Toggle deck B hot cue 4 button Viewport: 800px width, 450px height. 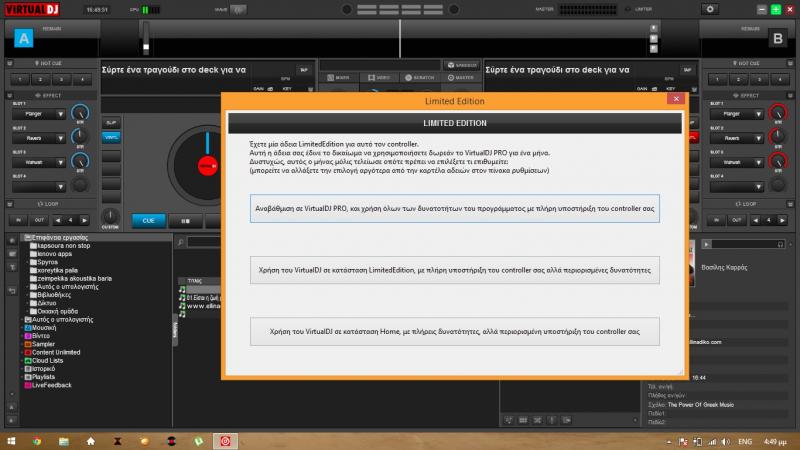click(x=780, y=79)
